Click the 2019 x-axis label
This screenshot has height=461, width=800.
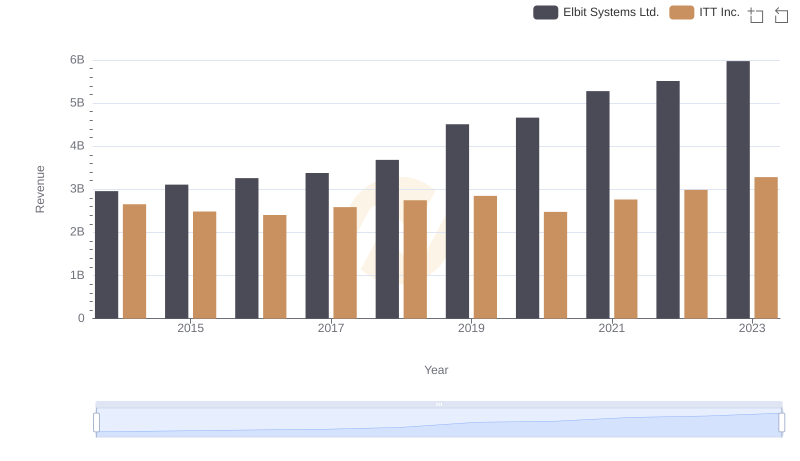coord(471,328)
